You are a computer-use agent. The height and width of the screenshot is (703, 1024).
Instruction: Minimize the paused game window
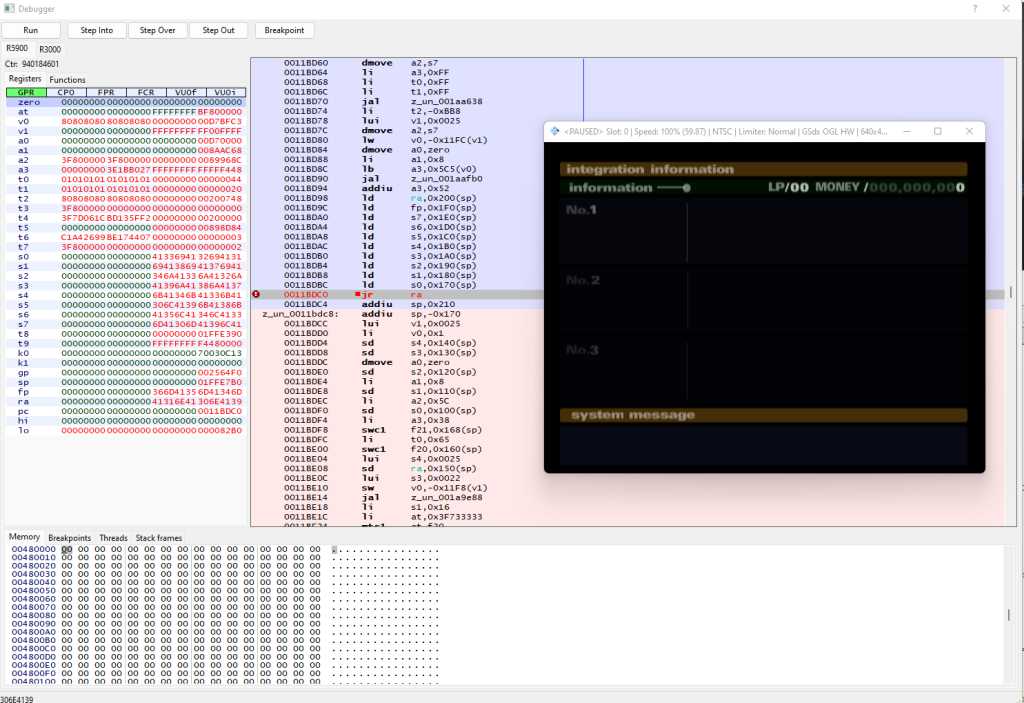[906, 131]
